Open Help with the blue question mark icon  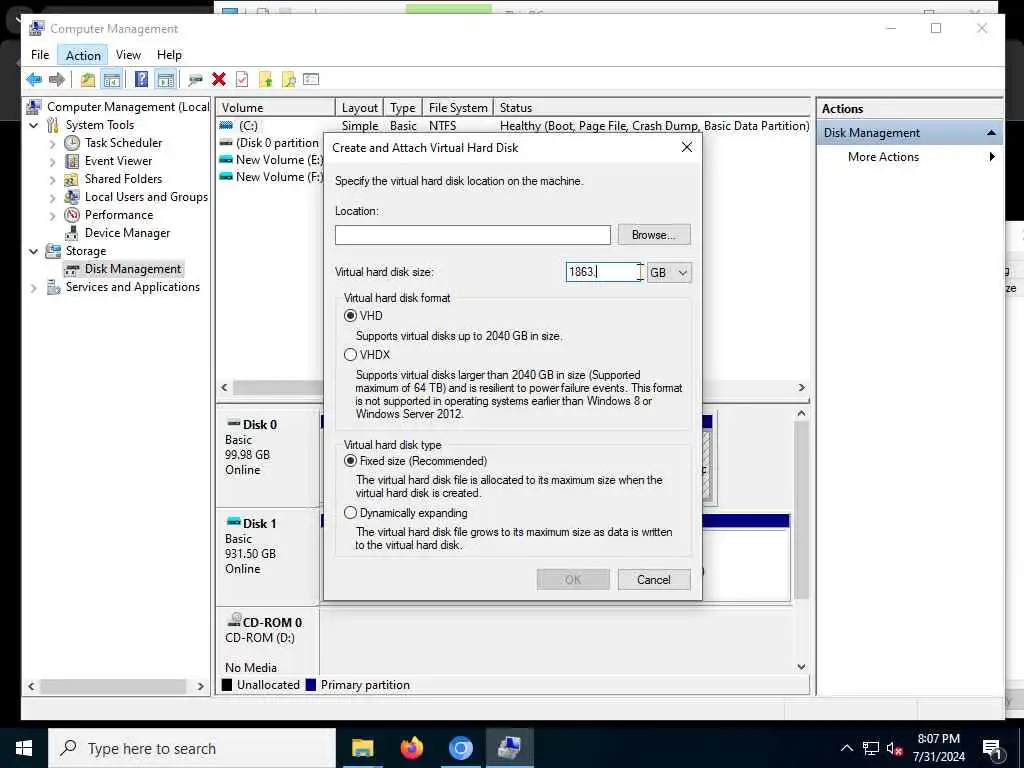point(141,80)
